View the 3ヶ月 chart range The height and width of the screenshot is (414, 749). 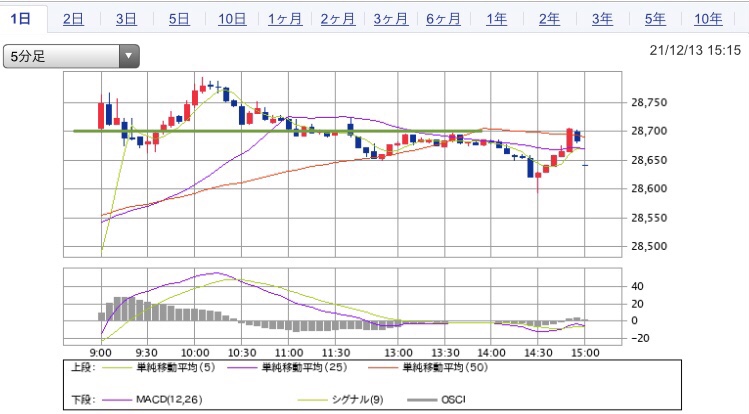(x=391, y=19)
